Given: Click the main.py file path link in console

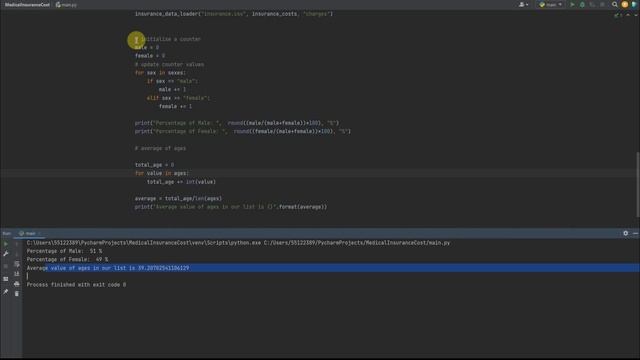Looking at the screenshot, I should pyautogui.click(x=357, y=243).
